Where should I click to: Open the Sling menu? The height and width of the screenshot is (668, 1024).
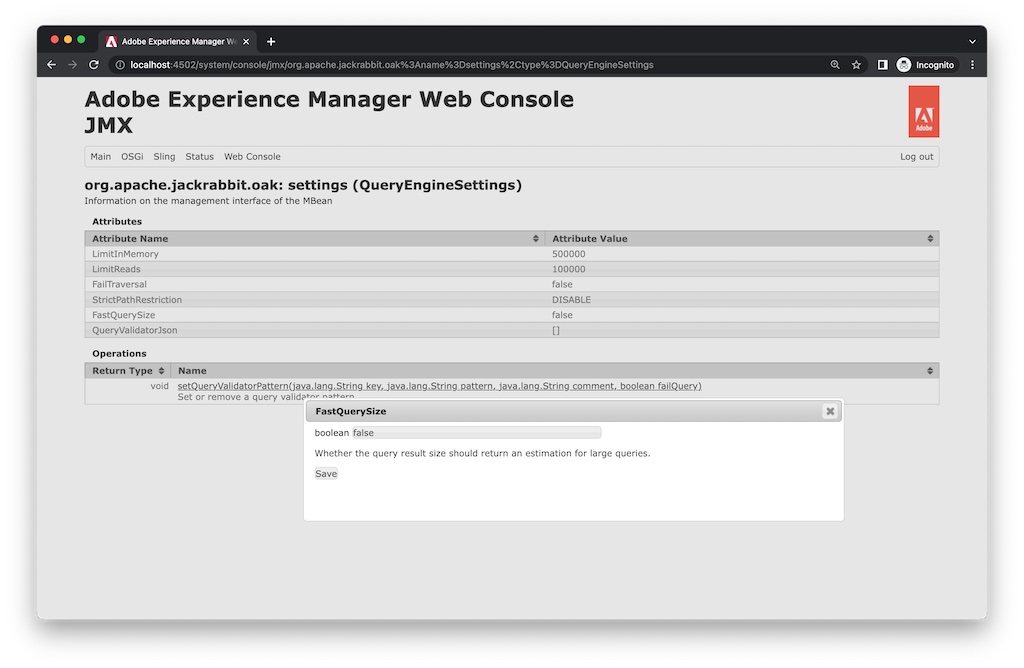point(164,157)
